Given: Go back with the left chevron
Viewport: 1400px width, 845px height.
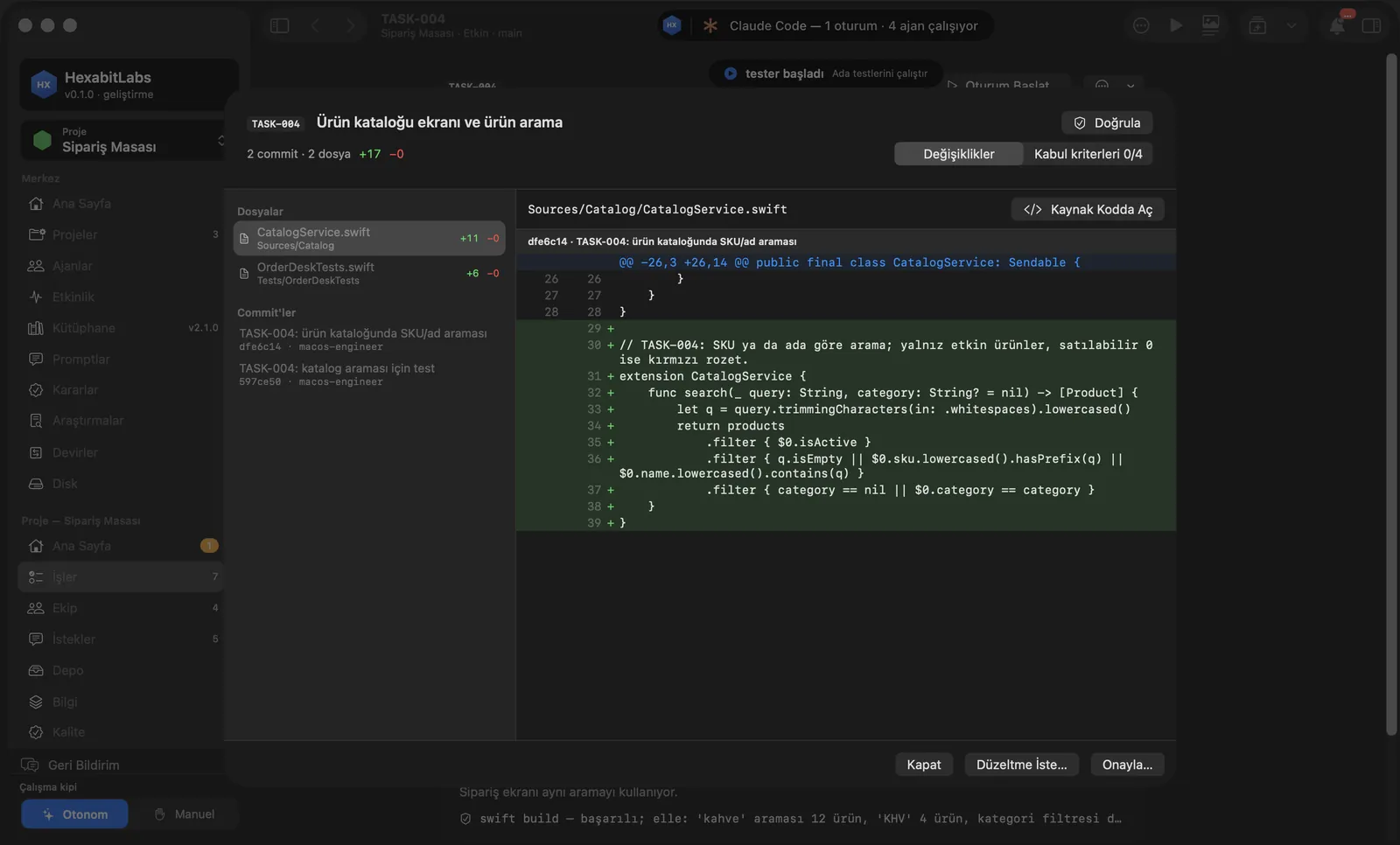Looking at the screenshot, I should click(315, 25).
